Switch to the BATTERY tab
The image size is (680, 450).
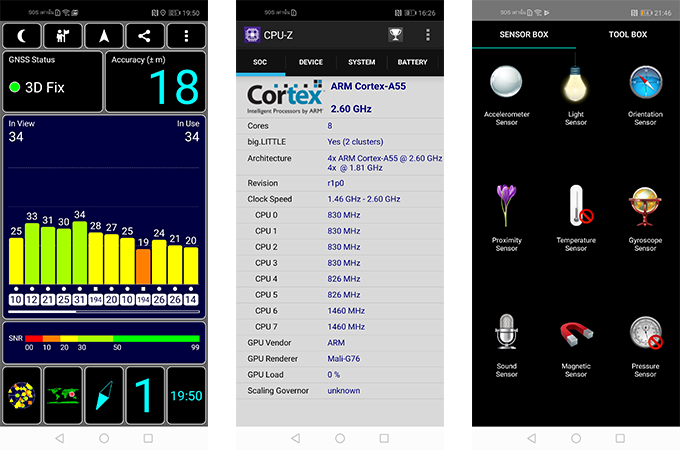pyautogui.click(x=412, y=62)
